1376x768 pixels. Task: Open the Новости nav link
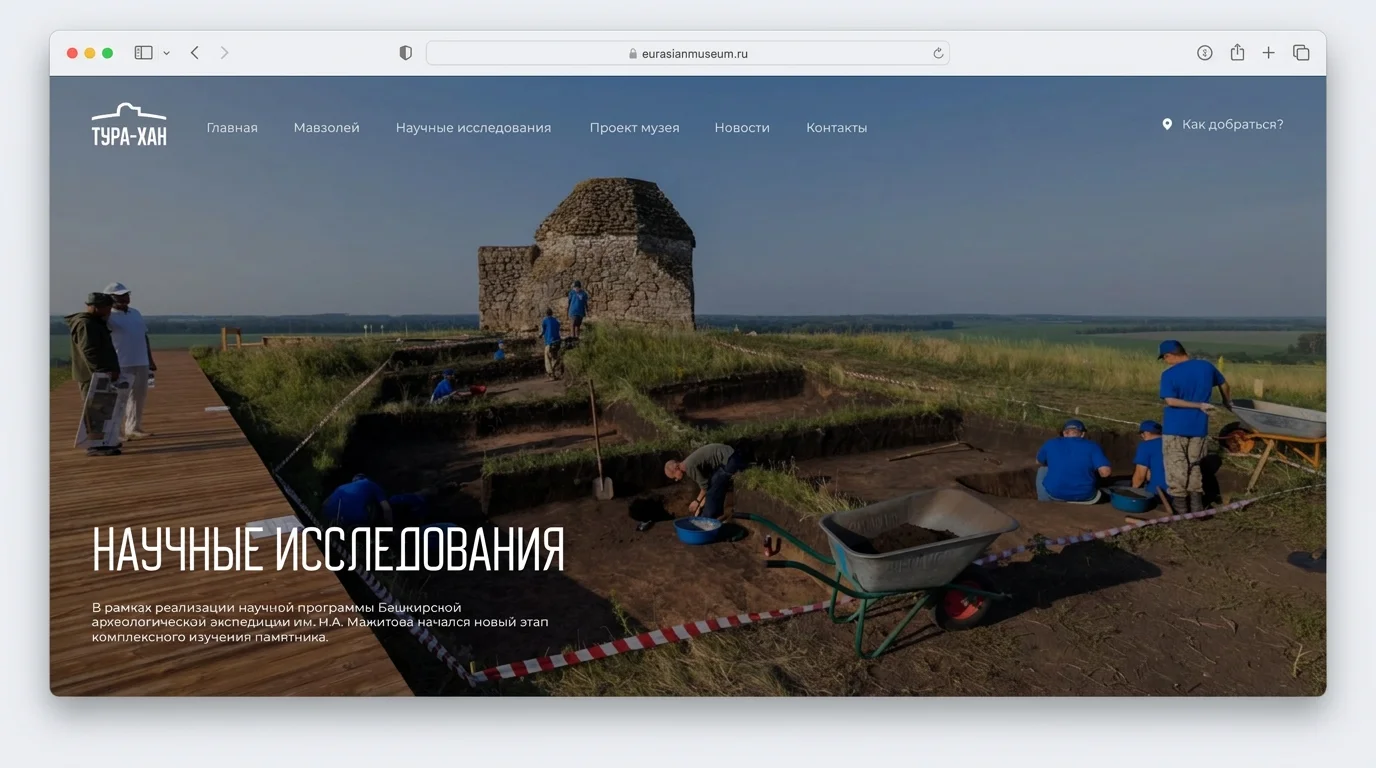click(x=742, y=128)
